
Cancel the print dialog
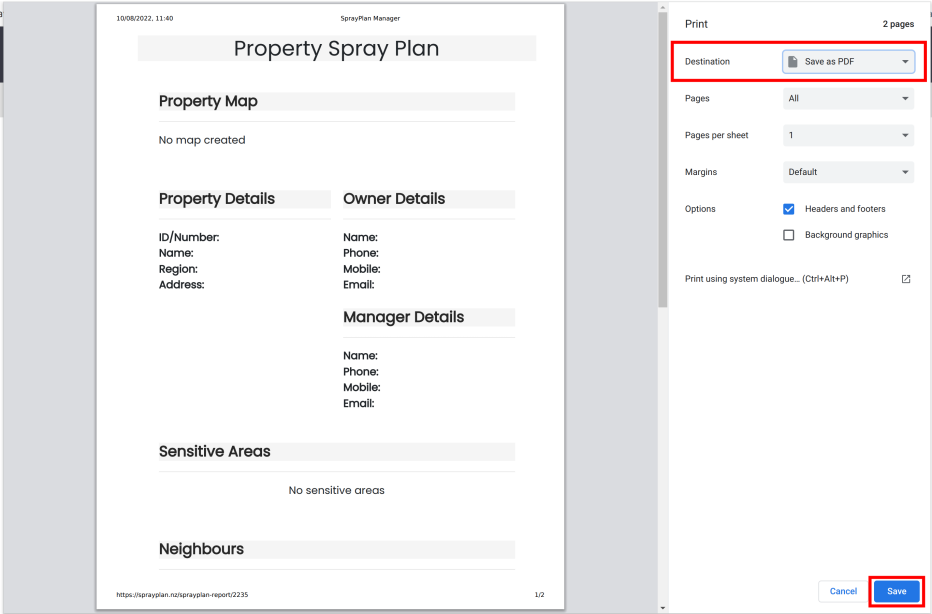[x=842, y=591]
